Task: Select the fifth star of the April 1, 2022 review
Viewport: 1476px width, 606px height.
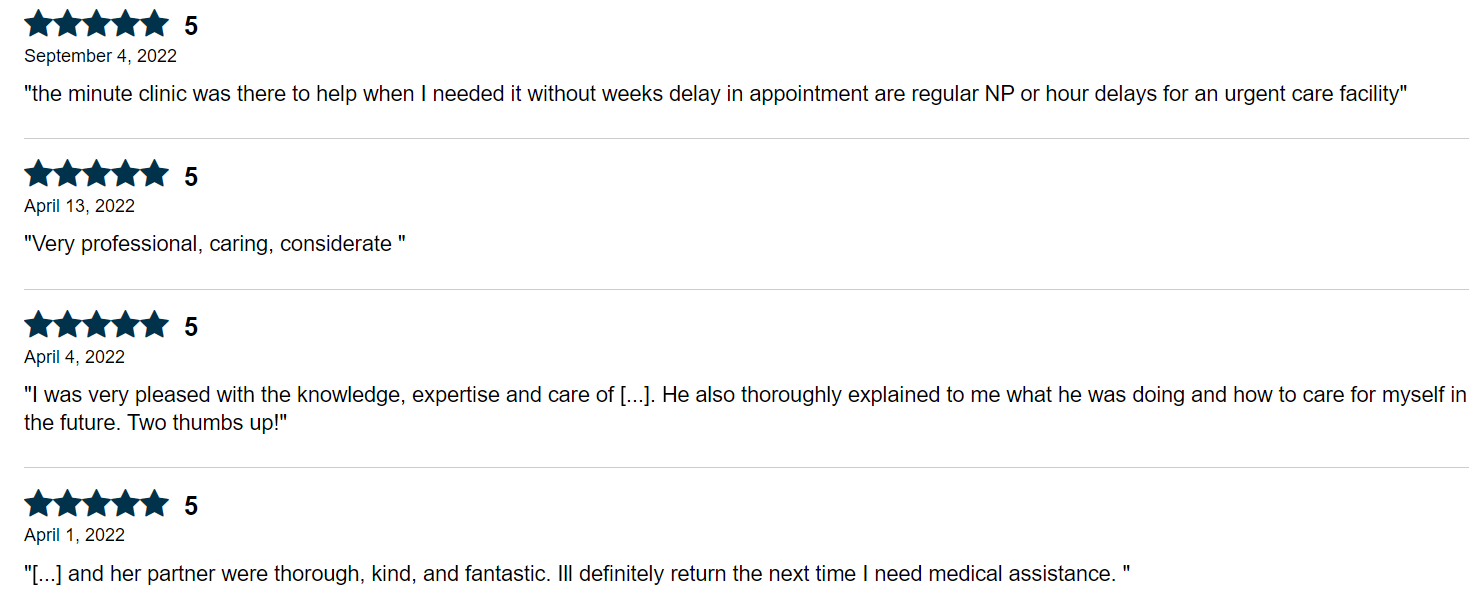Action: click(x=154, y=504)
